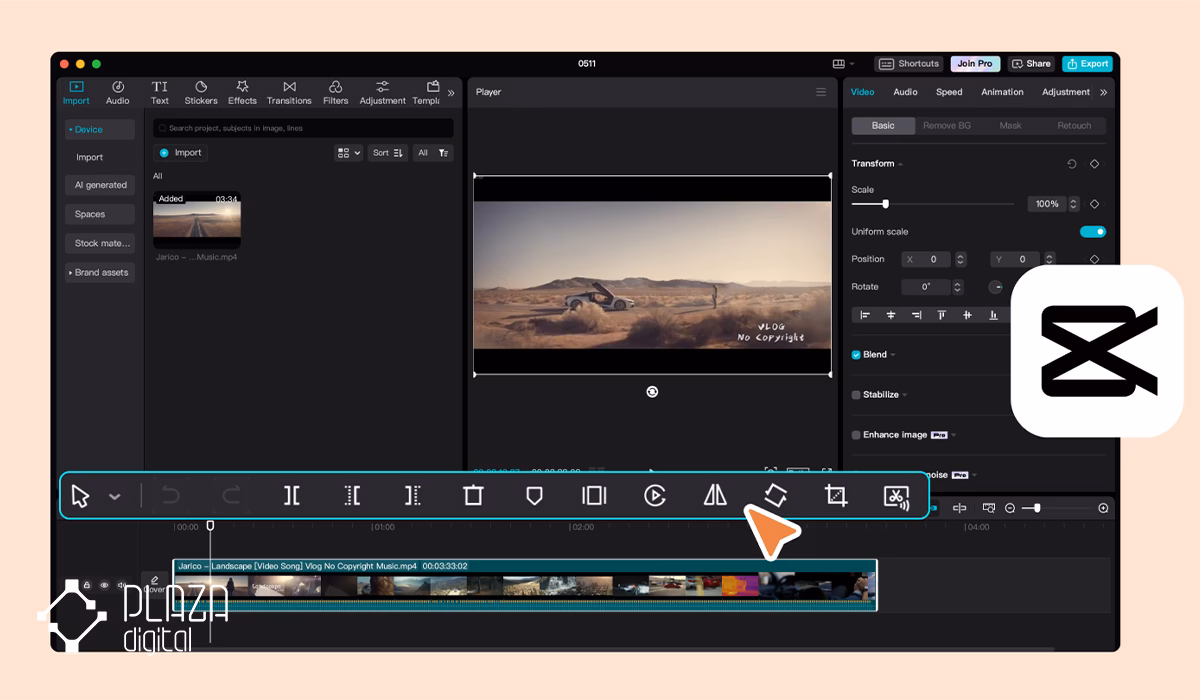This screenshot has width=1200, height=700.
Task: Open the Import media tab
Action: [76, 93]
